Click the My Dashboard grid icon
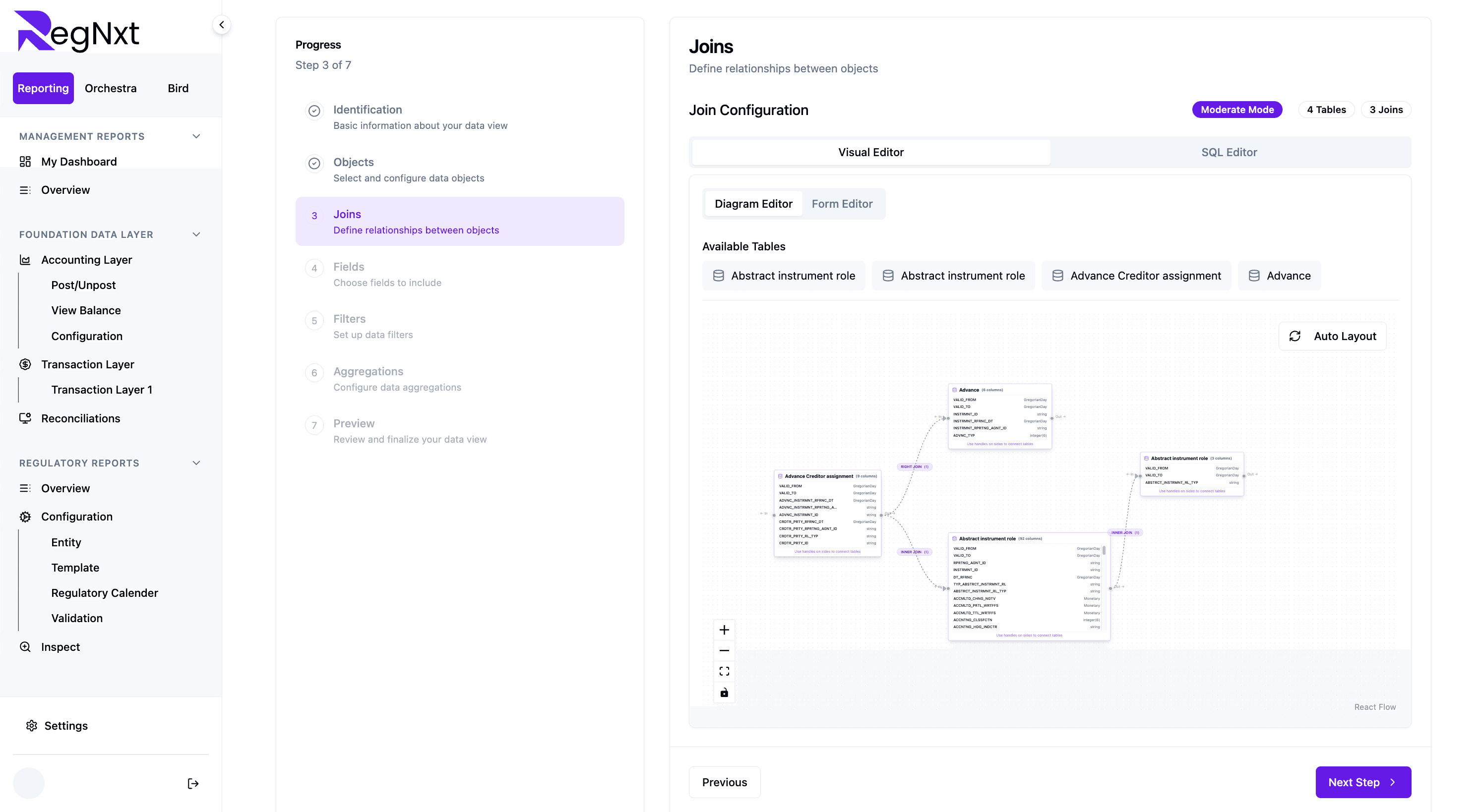This screenshot has height=812, width=1480. [25, 162]
